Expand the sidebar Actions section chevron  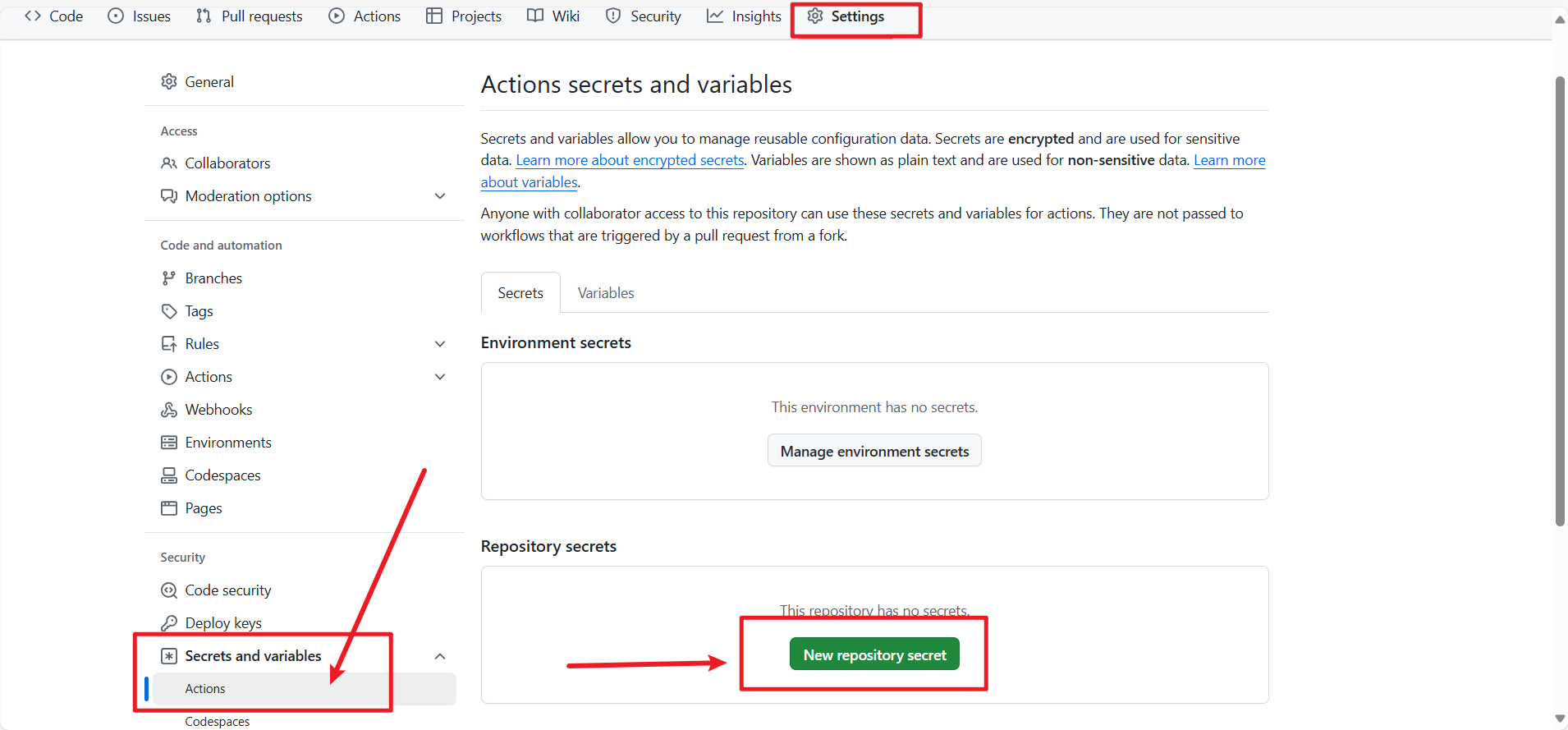(x=440, y=377)
